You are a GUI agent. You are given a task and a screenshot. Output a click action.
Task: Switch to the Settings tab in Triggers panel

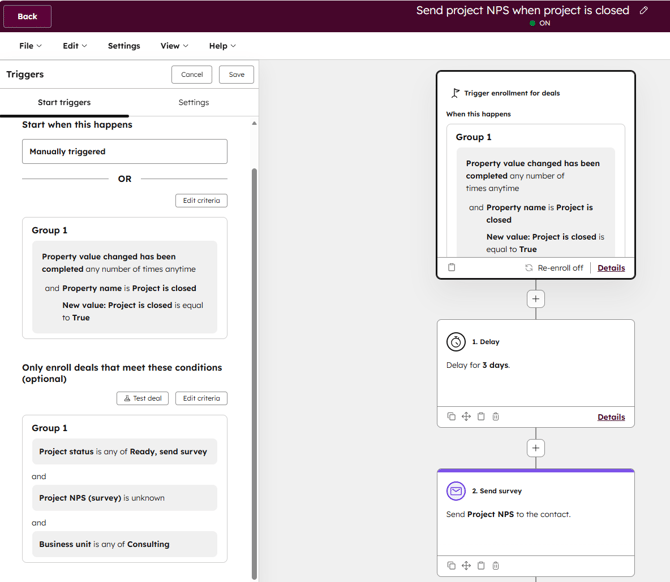pyautogui.click(x=193, y=102)
